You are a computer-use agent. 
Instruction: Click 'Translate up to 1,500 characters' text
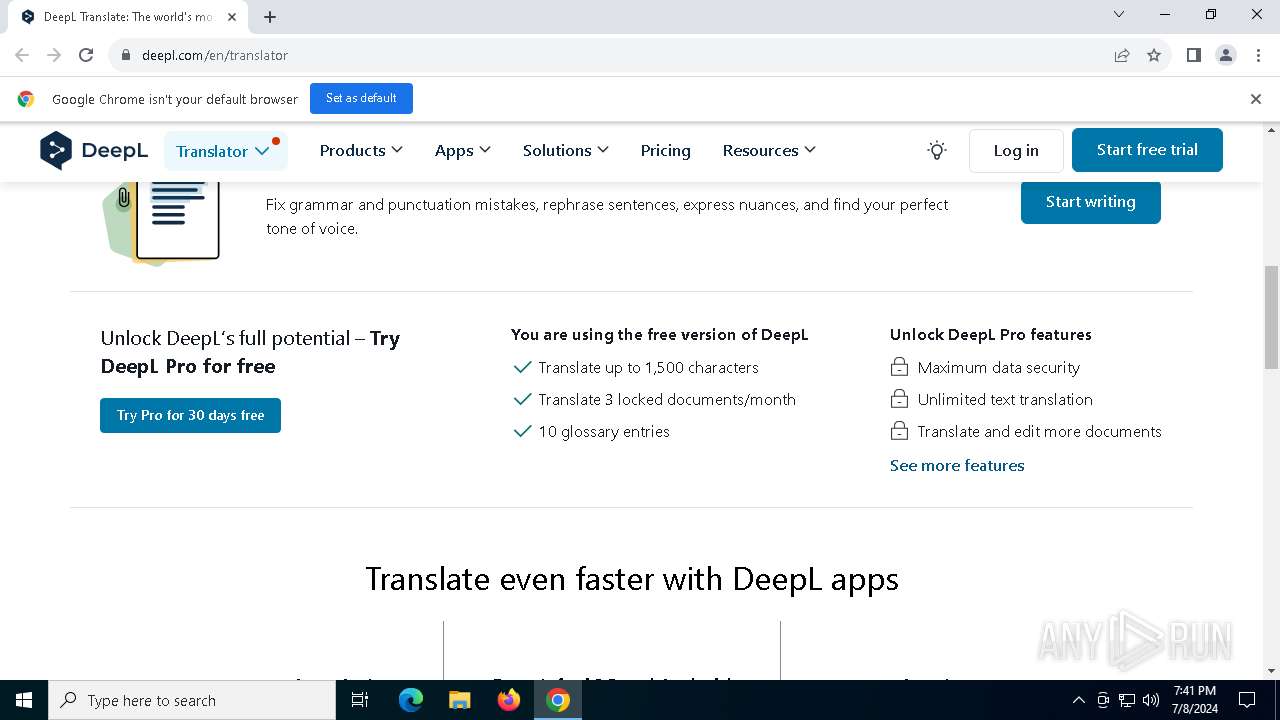coord(648,367)
